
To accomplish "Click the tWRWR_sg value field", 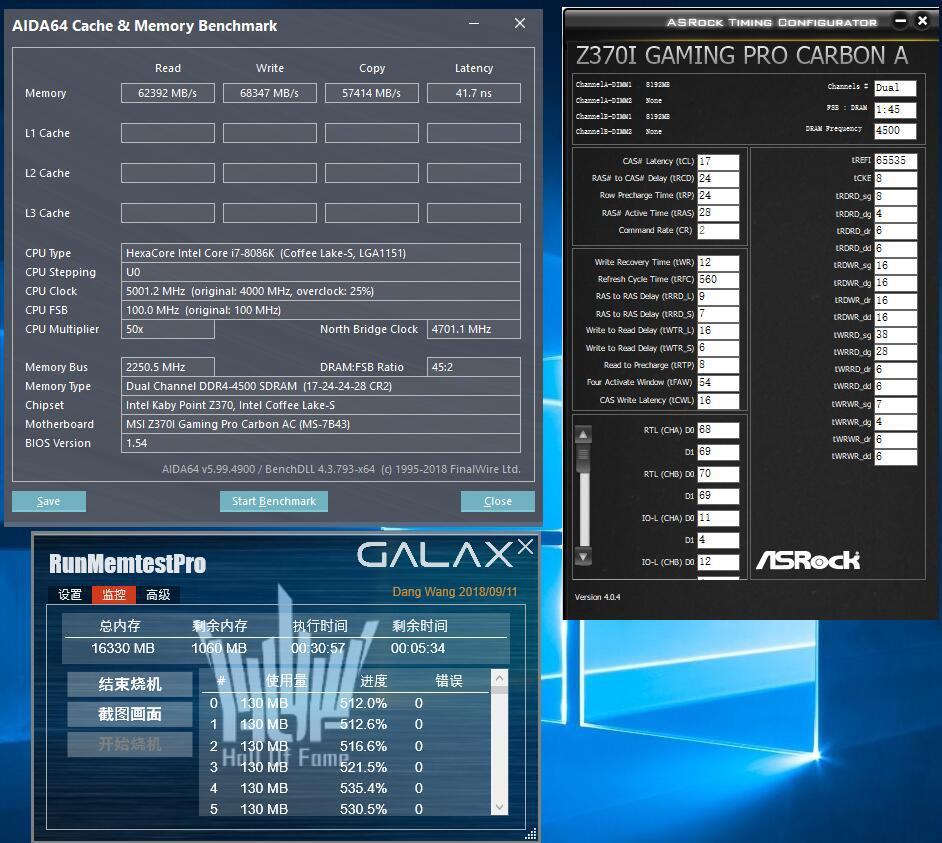I will tap(895, 404).
